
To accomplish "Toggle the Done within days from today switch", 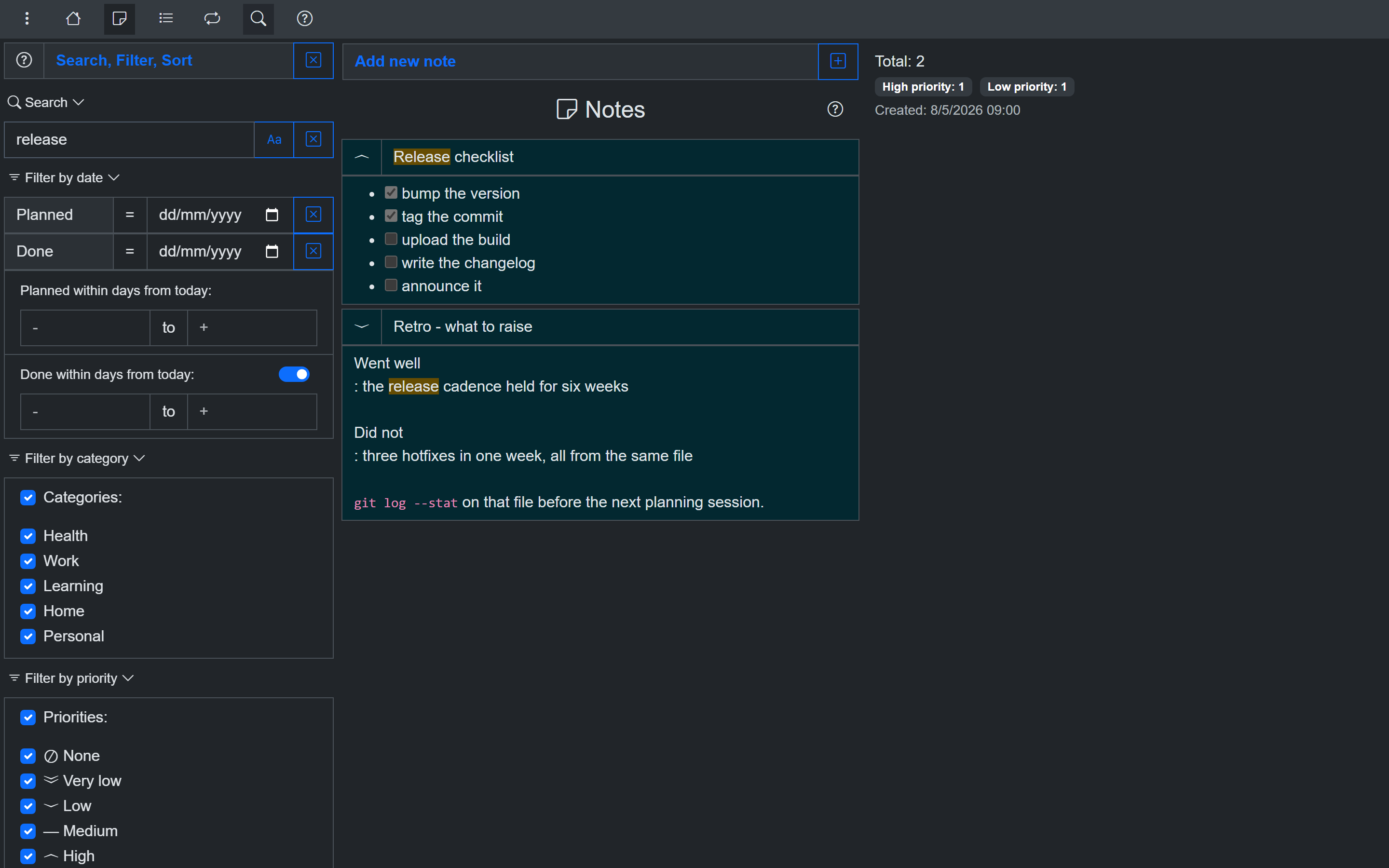I will [x=294, y=374].
